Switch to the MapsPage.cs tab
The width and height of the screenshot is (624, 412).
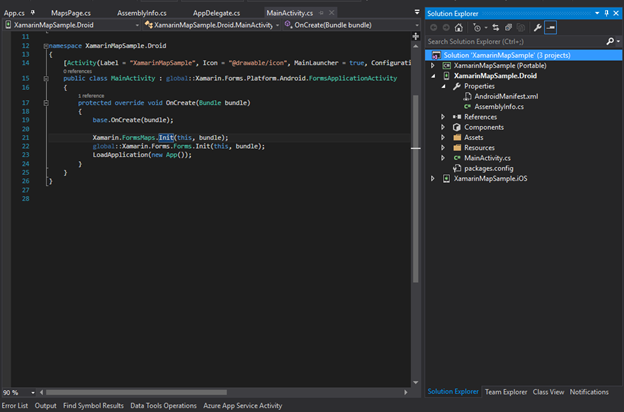coord(72,12)
